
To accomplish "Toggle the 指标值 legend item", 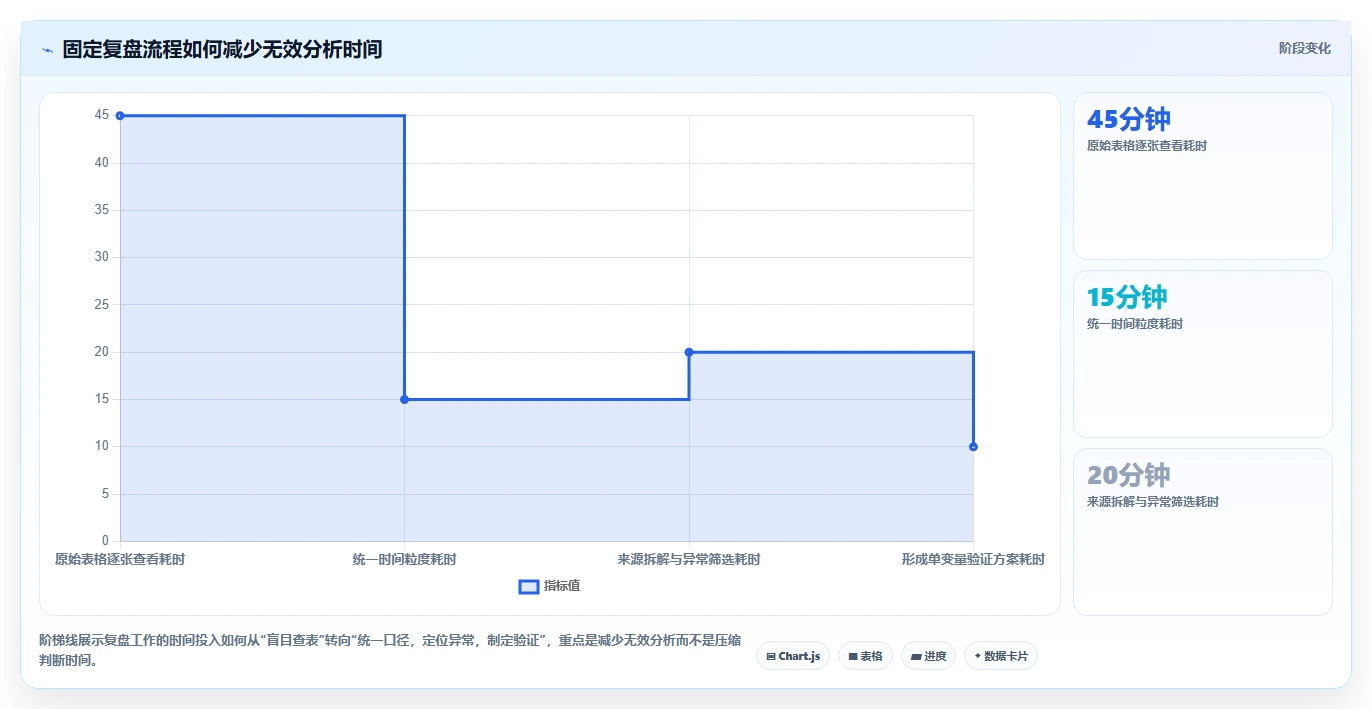I will (x=549, y=586).
